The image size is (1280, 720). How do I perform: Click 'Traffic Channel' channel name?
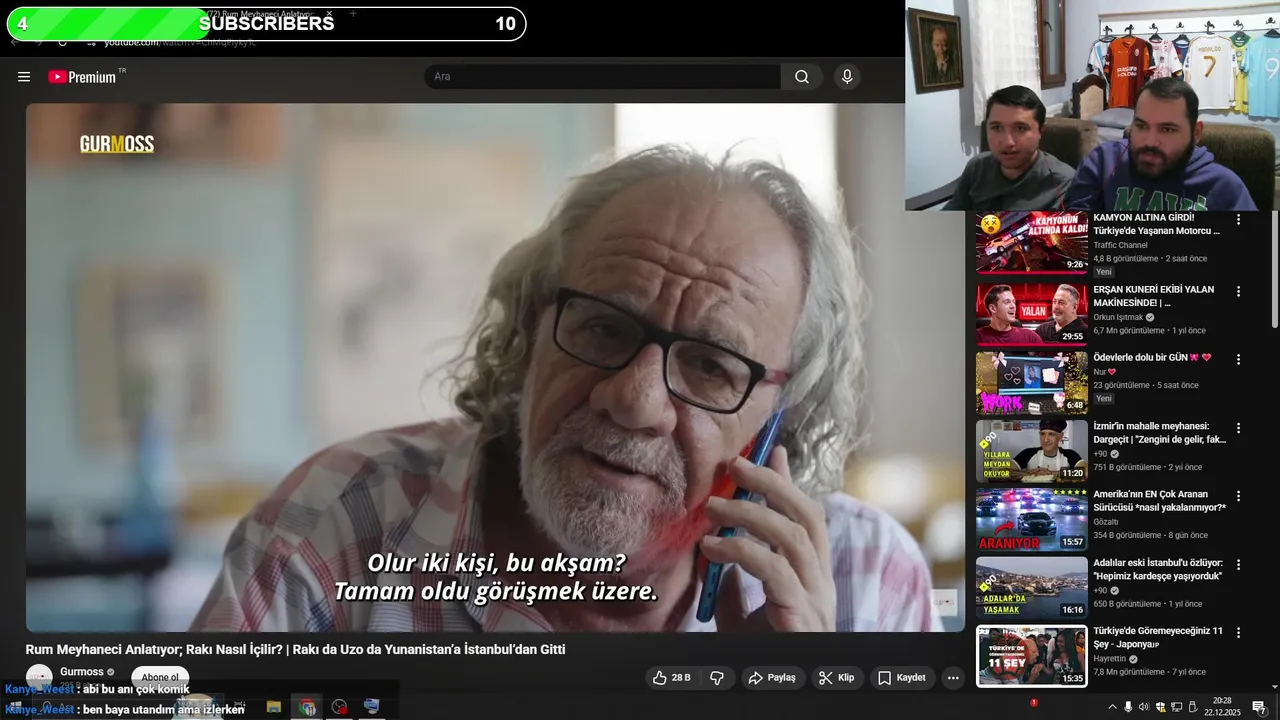click(1120, 245)
